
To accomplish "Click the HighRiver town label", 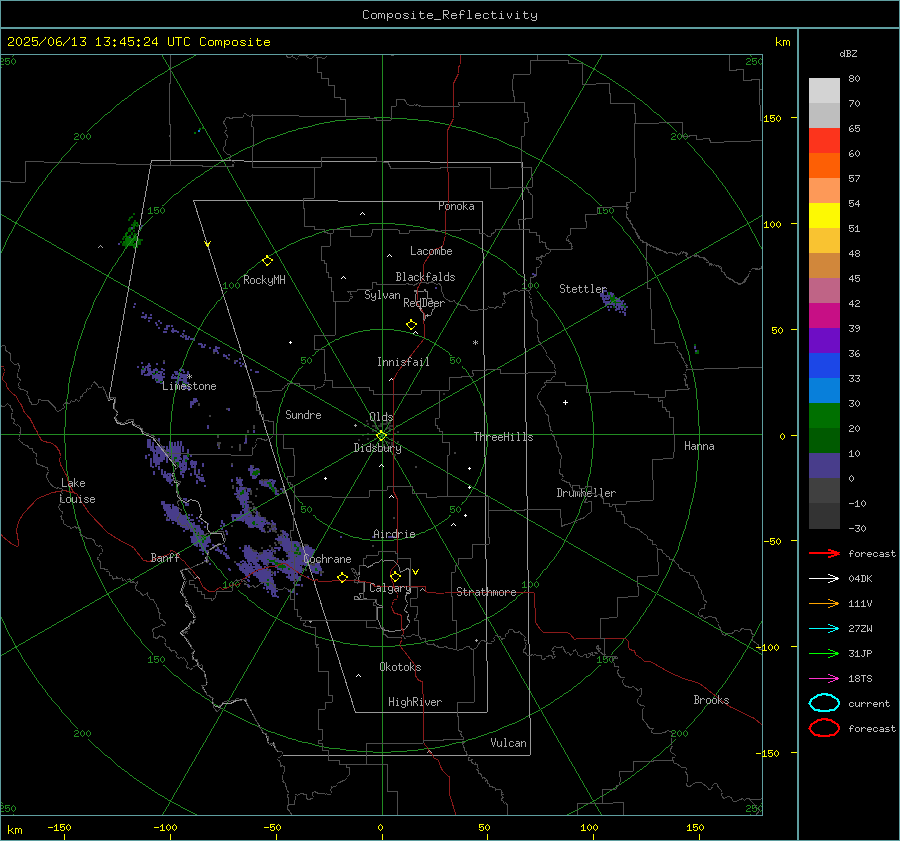I will tap(415, 702).
